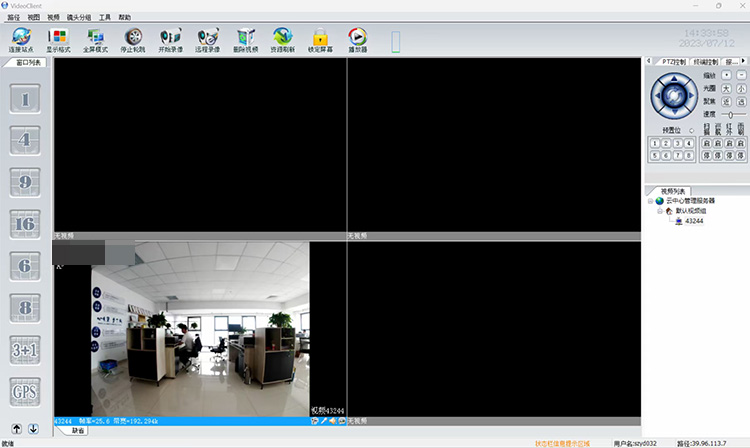This screenshot has height=448, width=750.
Task: Adjust the PTZ 速度 speed slider
Action: 731,115
